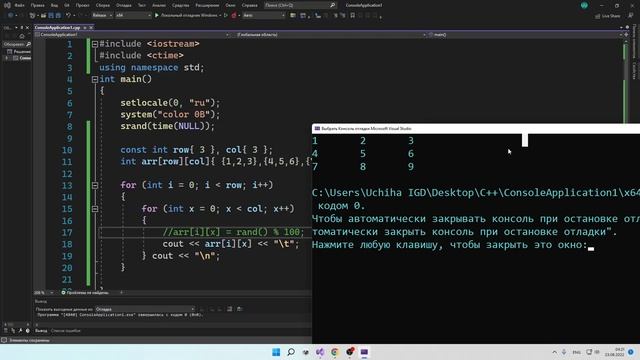Click the debug console taskbar icon
This screenshot has height=360, width=640.
coord(364,352)
